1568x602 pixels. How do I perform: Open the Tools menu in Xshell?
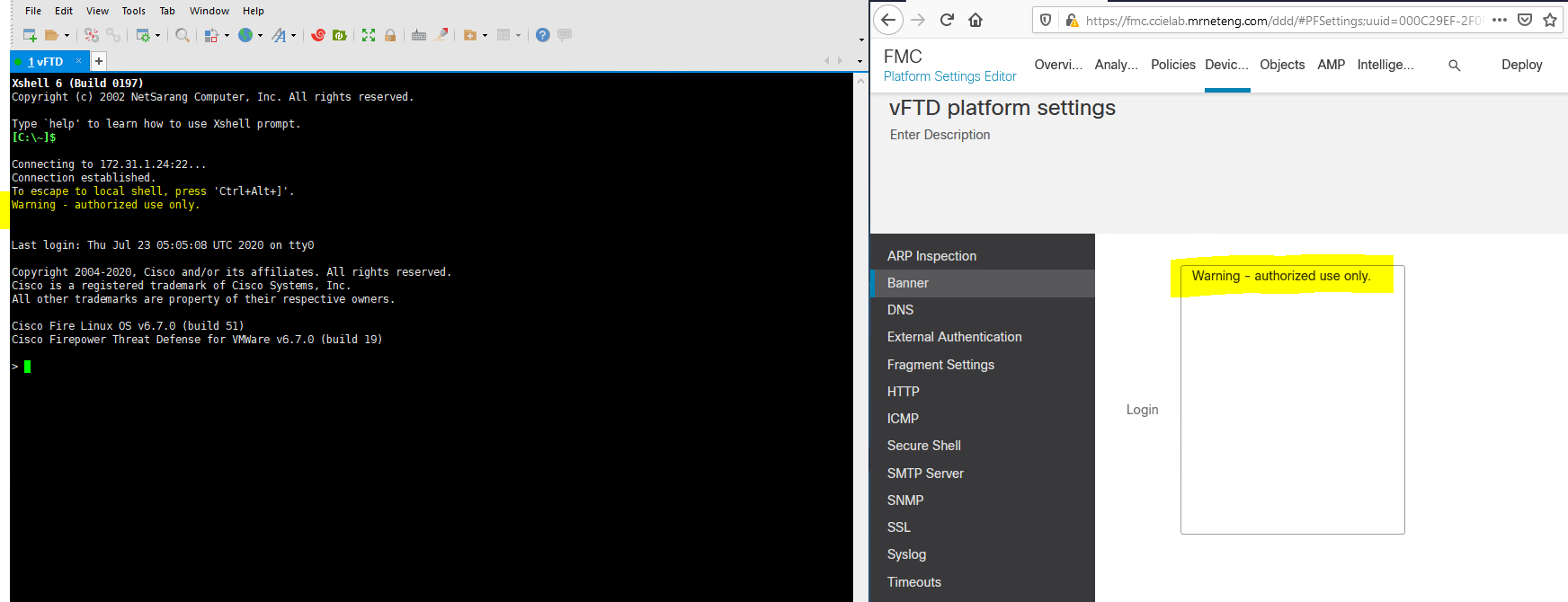133,11
